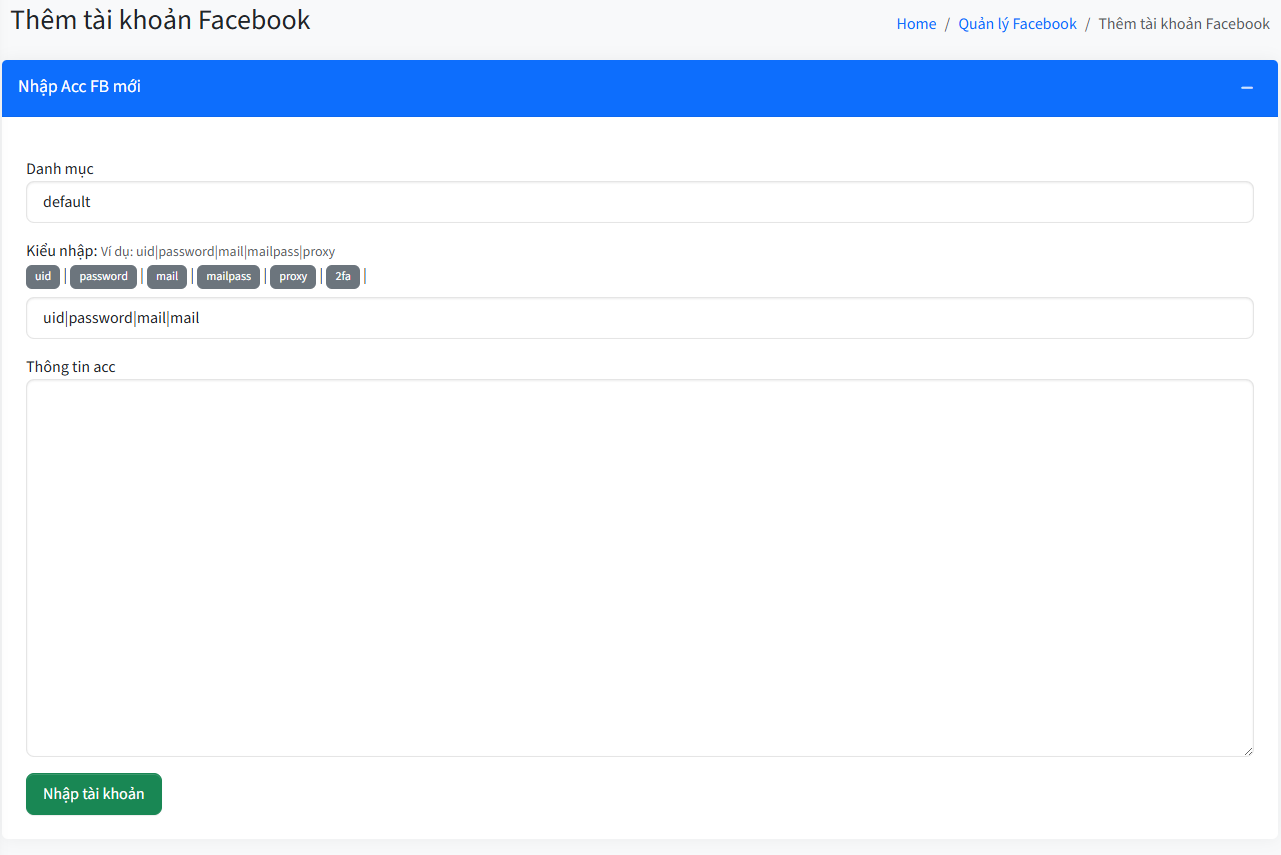Click the Ví dụ uid|password|mail|mailpass|proxy hint
Image resolution: width=1281 pixels, height=855 pixels.
click(218, 251)
